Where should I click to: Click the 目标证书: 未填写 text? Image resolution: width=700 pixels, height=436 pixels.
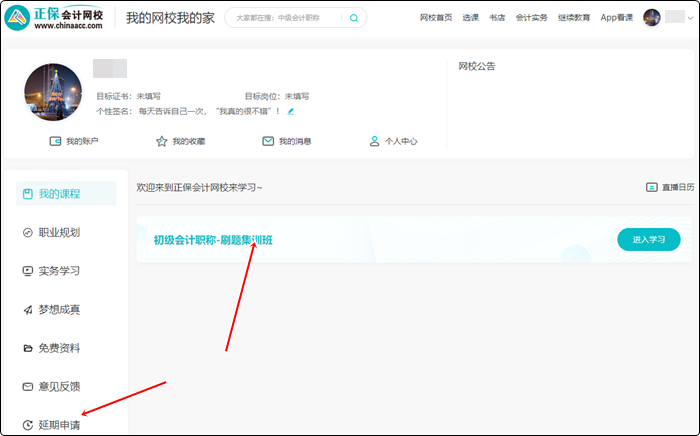[x=128, y=96]
